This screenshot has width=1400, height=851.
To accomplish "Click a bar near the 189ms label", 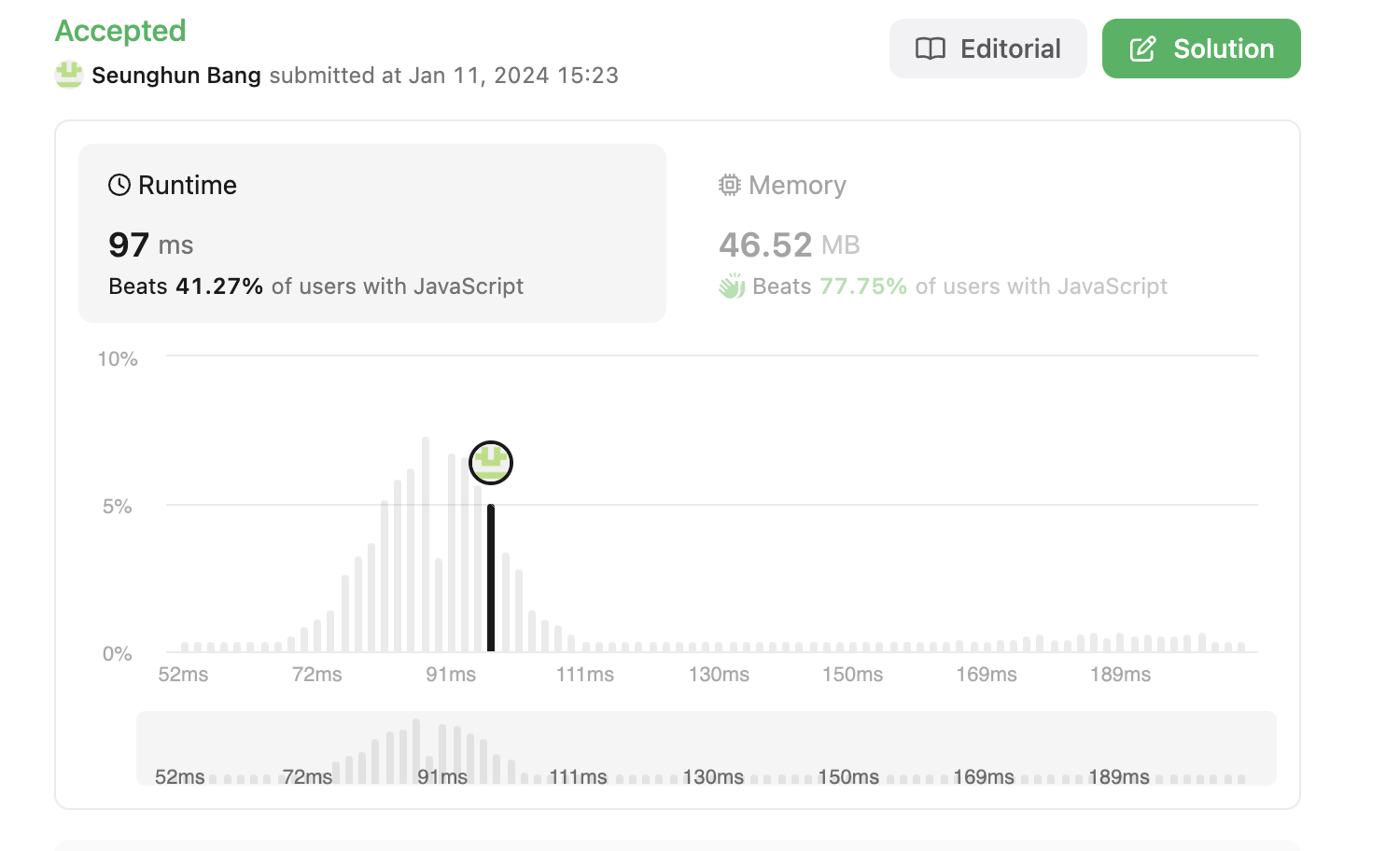I will [1120, 642].
